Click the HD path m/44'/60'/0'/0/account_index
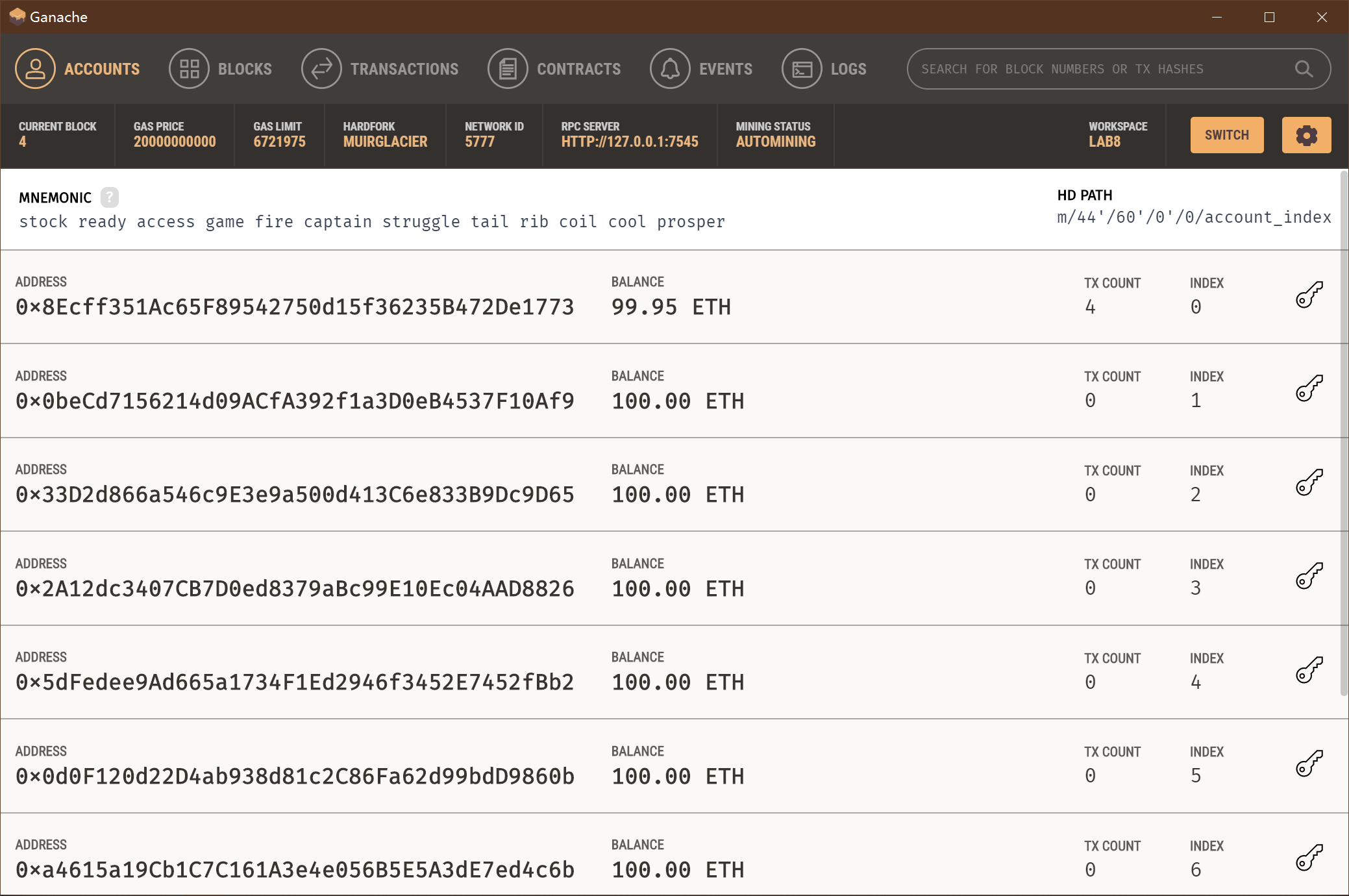 [1194, 218]
